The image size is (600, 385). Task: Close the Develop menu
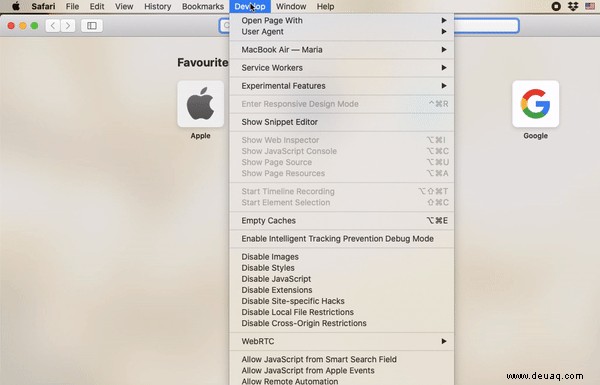250,7
